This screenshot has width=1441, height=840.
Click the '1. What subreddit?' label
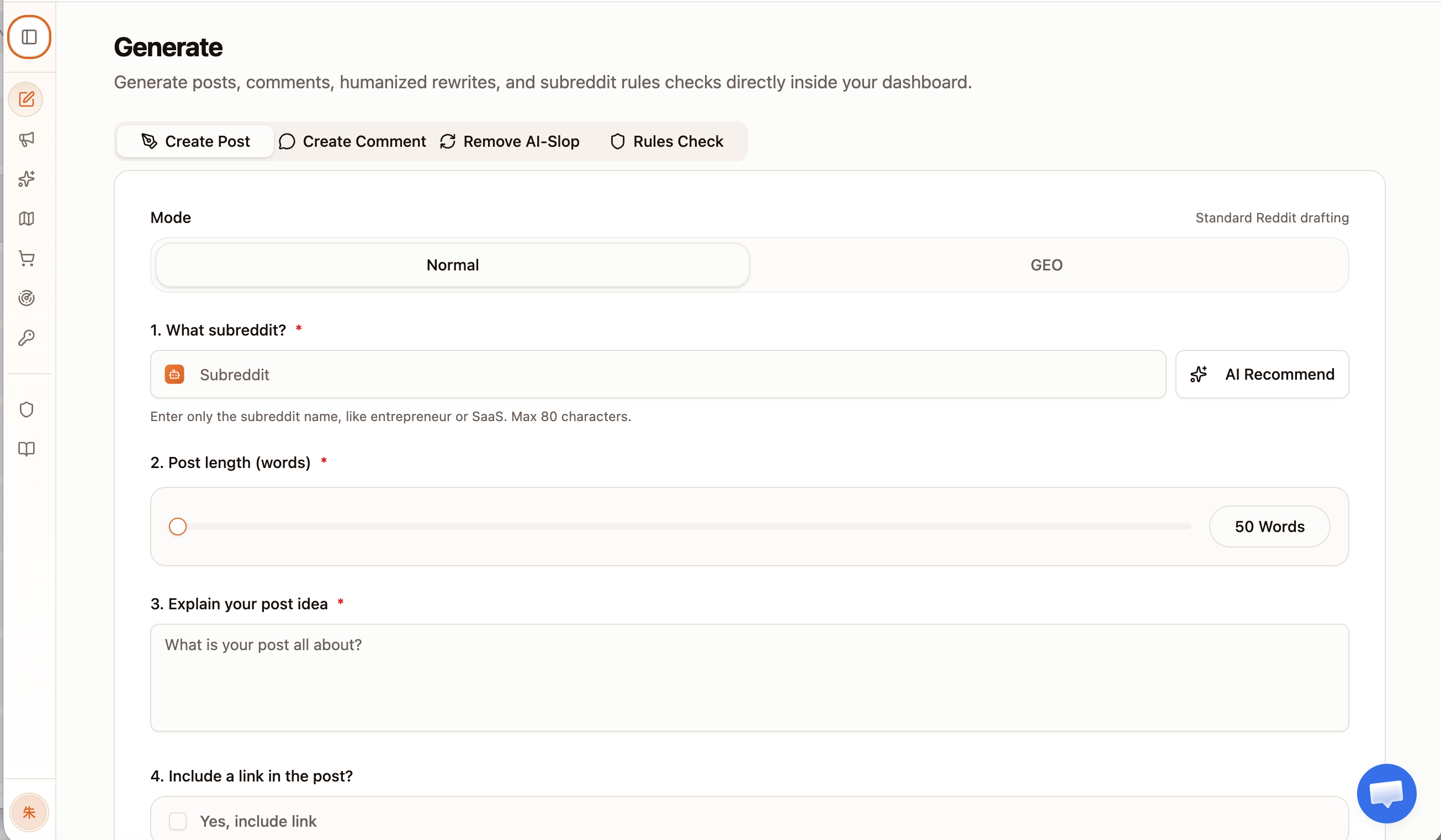[x=218, y=330]
